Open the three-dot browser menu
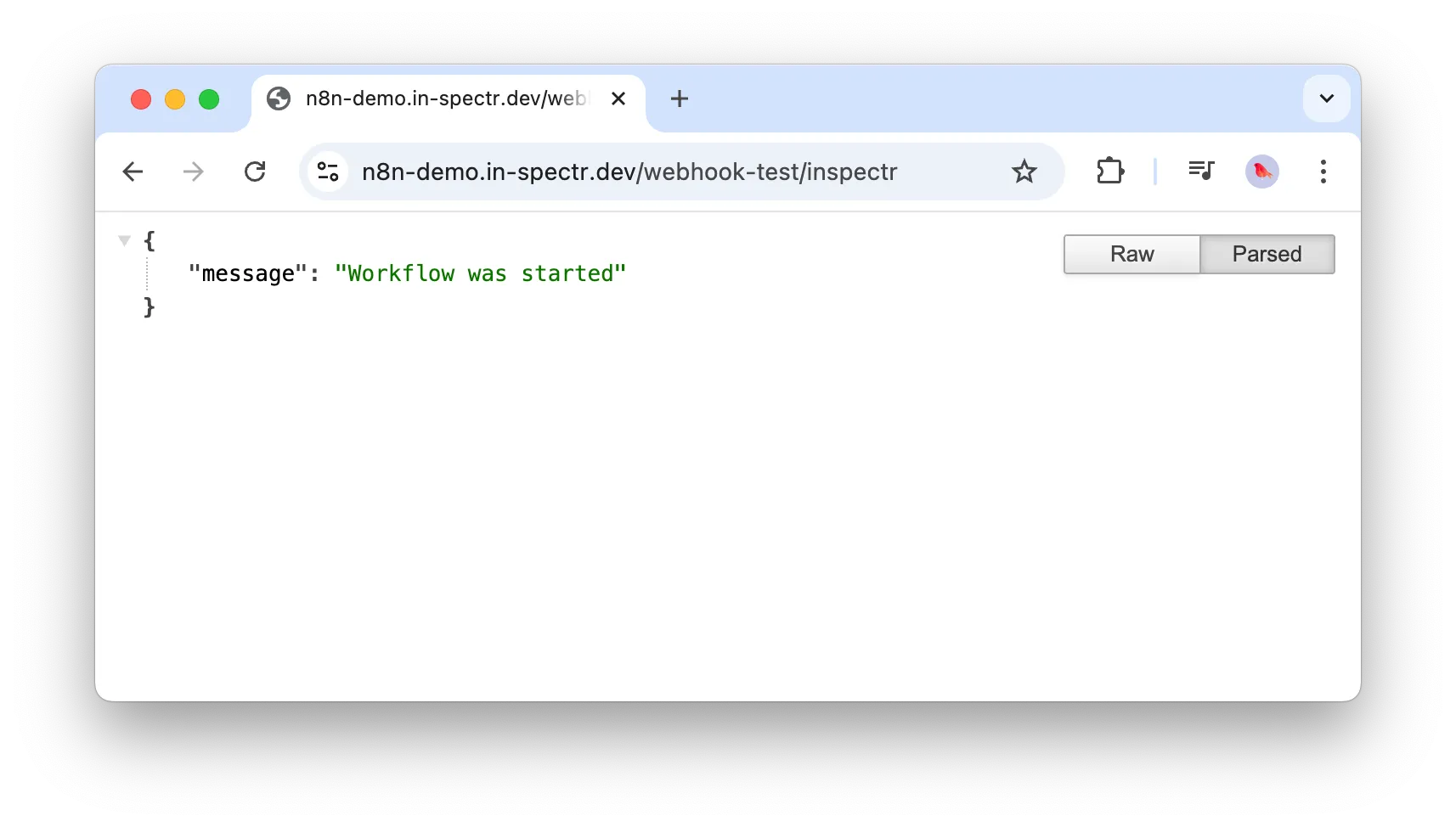Screen dimensions: 1456x827 coord(1323,172)
